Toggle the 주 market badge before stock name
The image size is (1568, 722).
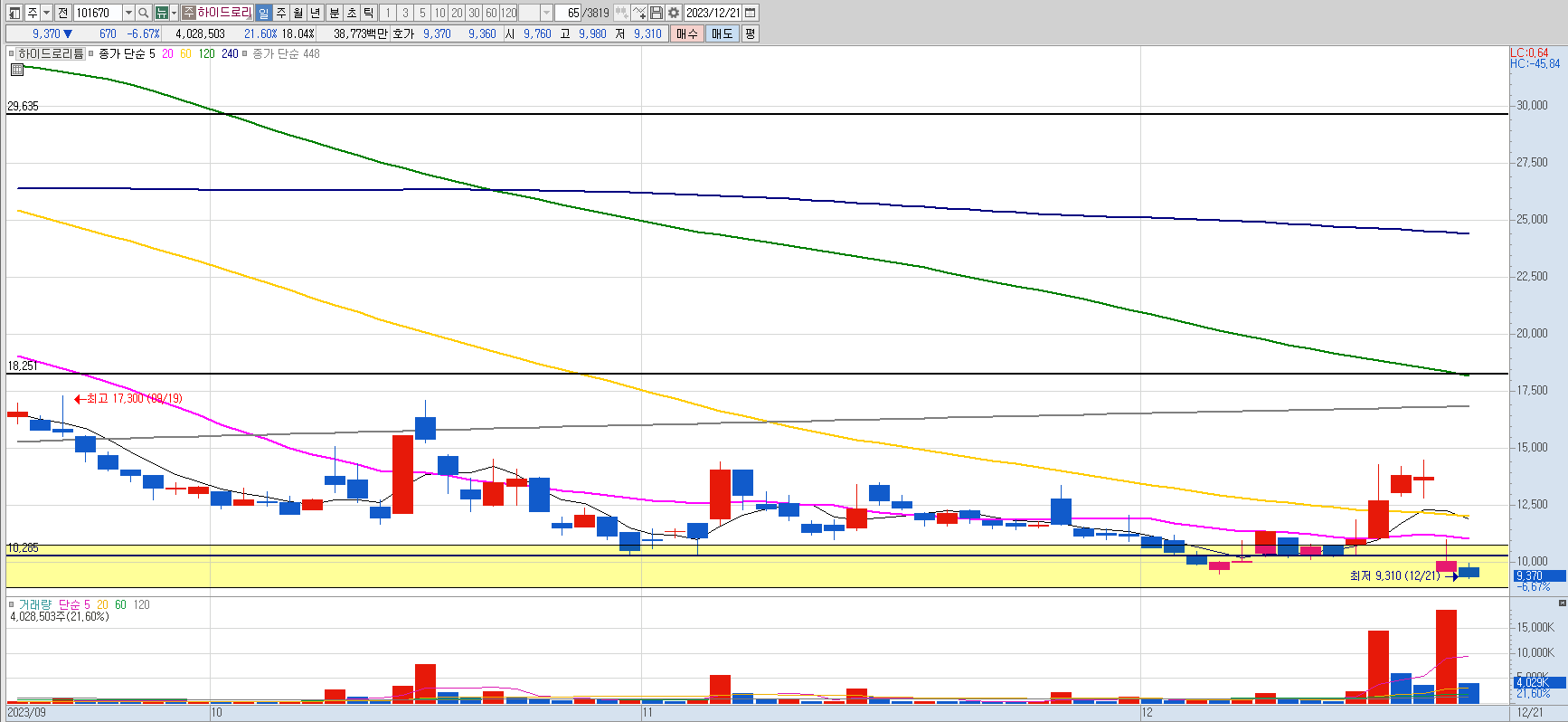point(188,13)
